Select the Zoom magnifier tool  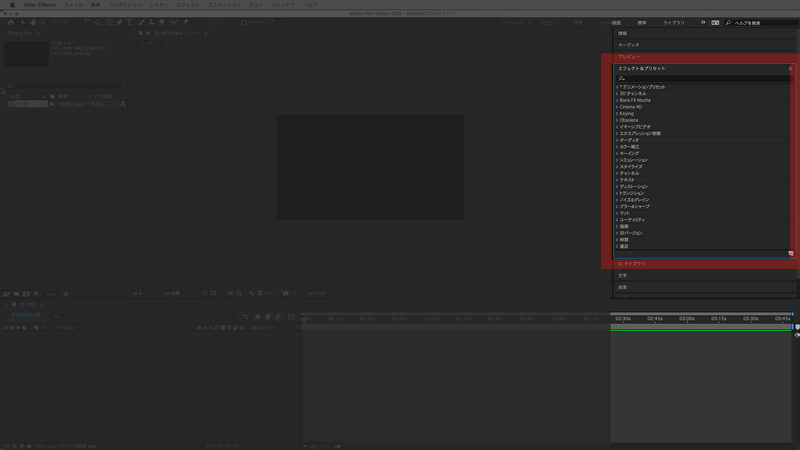[43, 21]
